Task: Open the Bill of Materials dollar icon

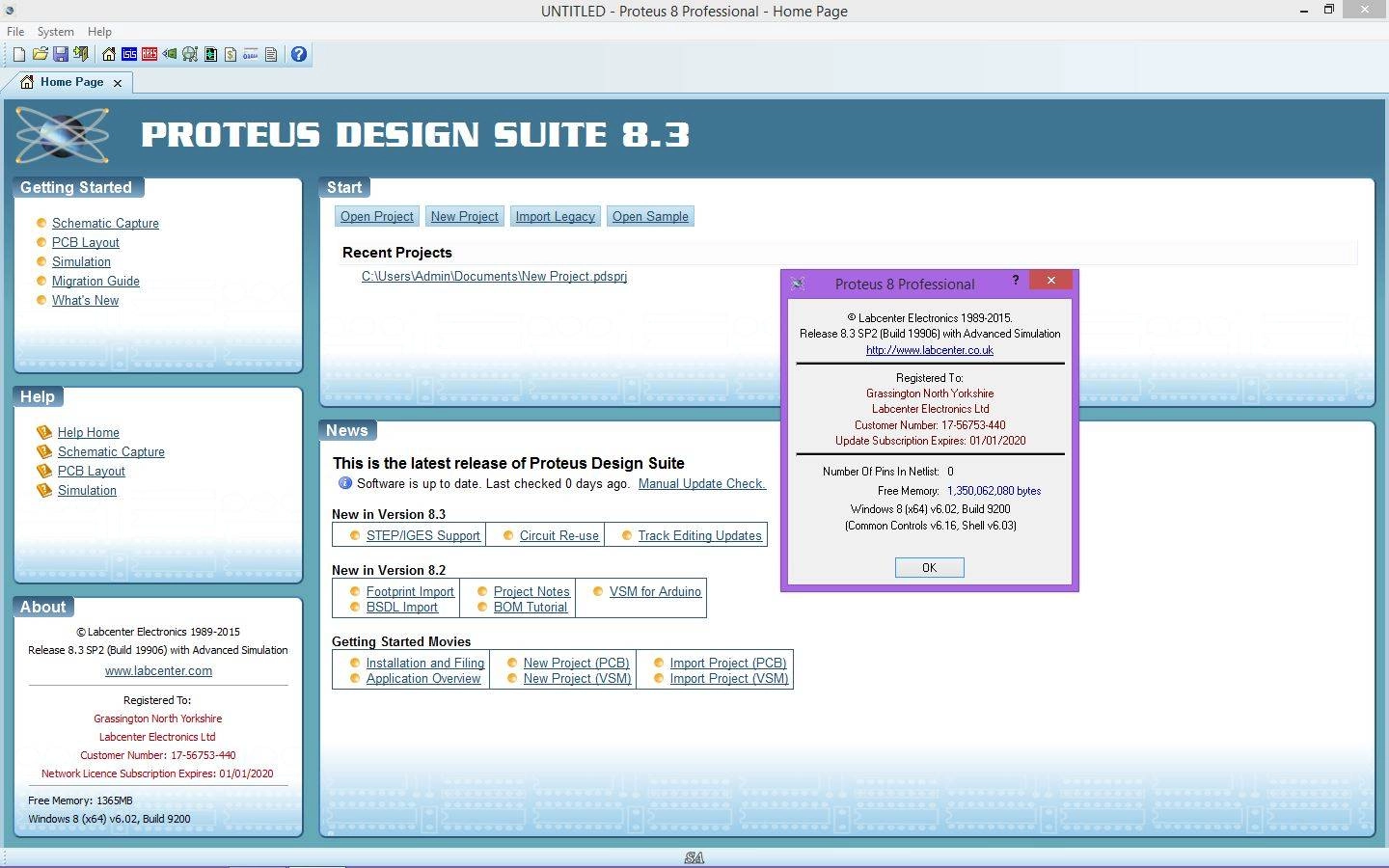Action: coord(231,54)
